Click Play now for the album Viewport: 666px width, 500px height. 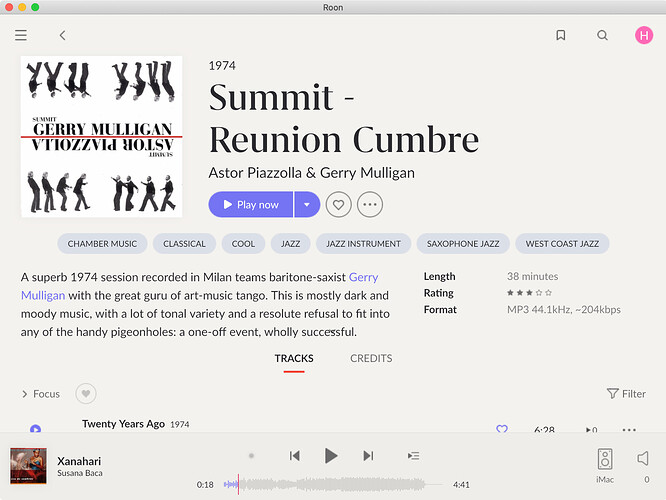251,205
